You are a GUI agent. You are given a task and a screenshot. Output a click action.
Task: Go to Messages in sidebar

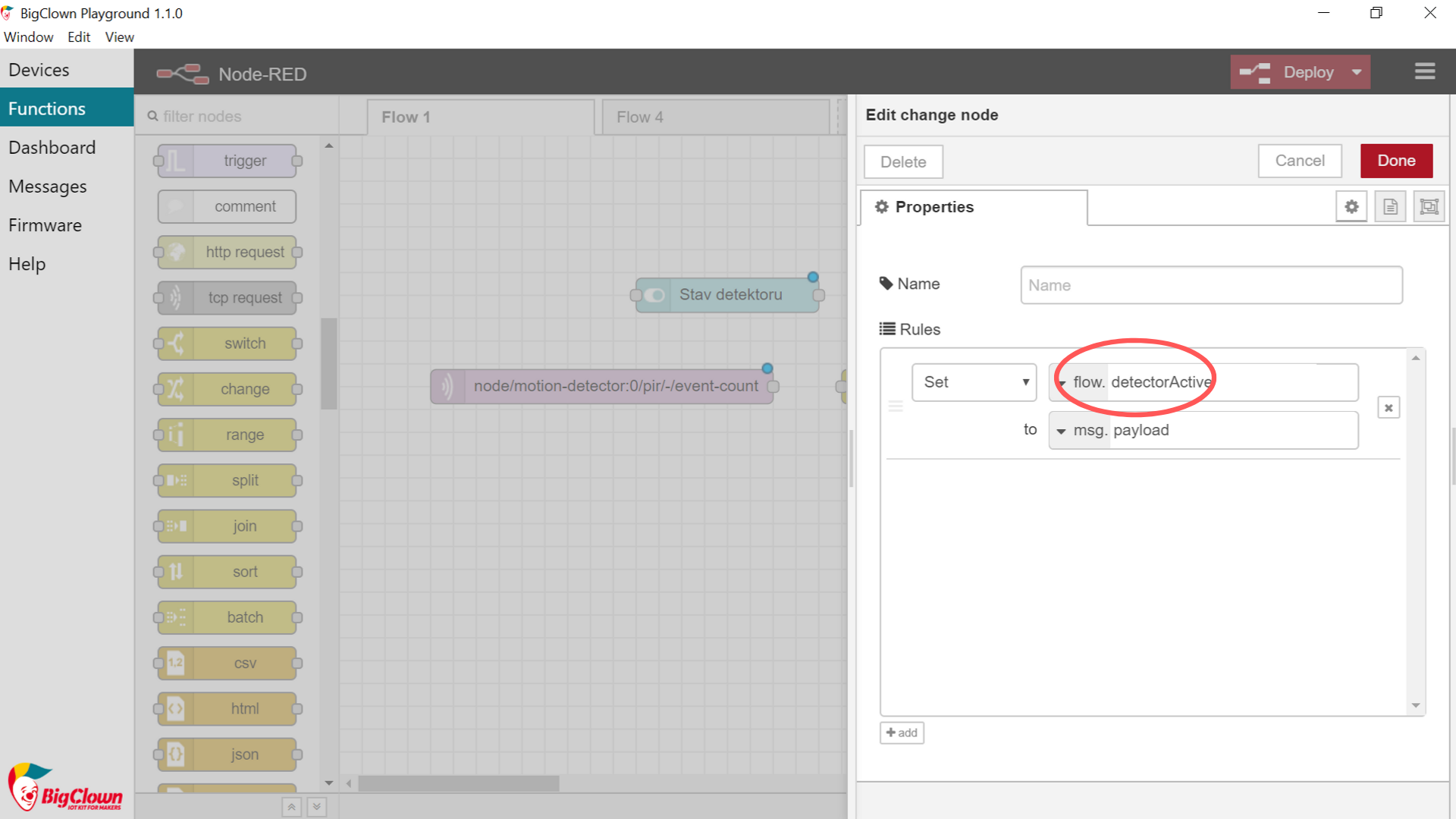67,187
